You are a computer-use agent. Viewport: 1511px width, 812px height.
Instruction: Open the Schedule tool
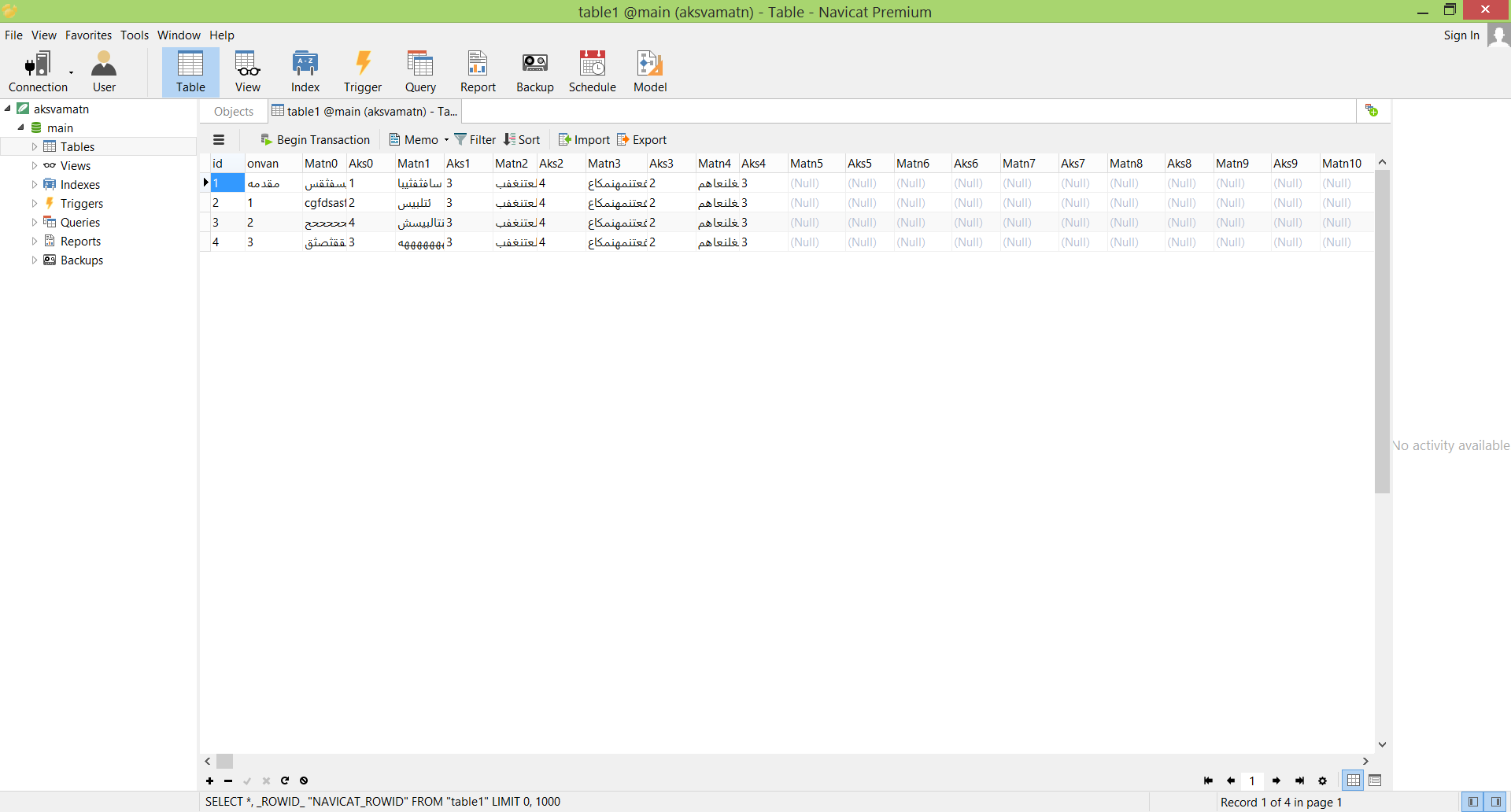point(592,72)
